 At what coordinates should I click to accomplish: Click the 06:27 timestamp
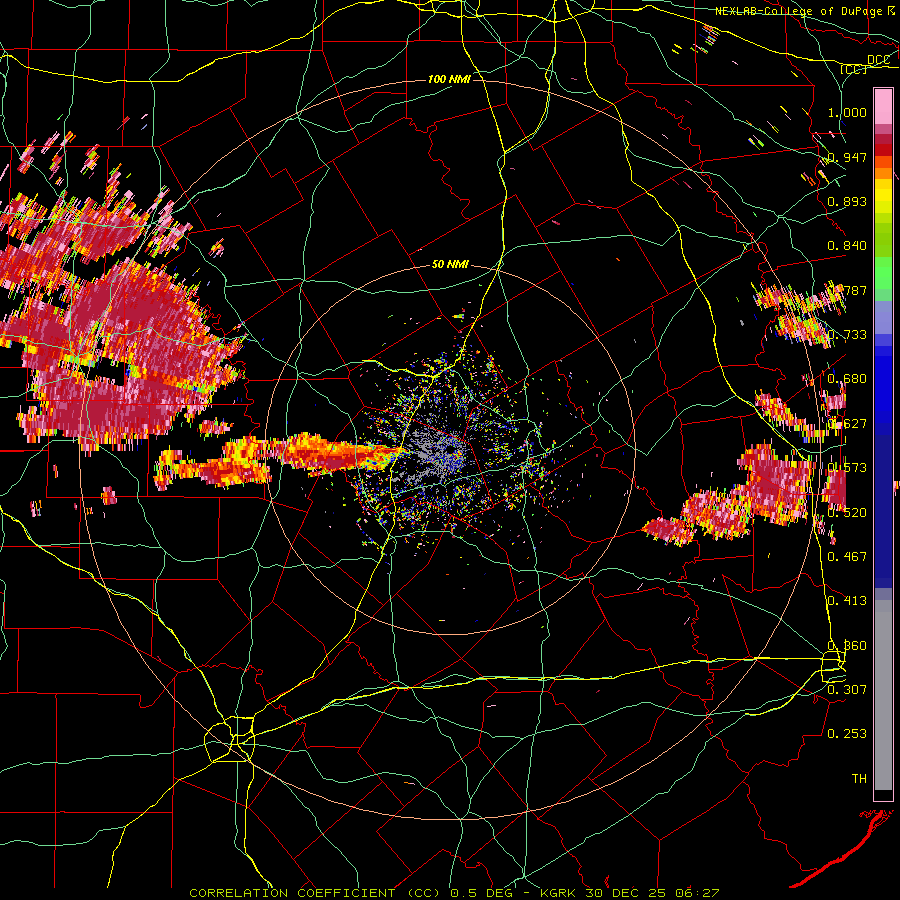pyautogui.click(x=696, y=893)
